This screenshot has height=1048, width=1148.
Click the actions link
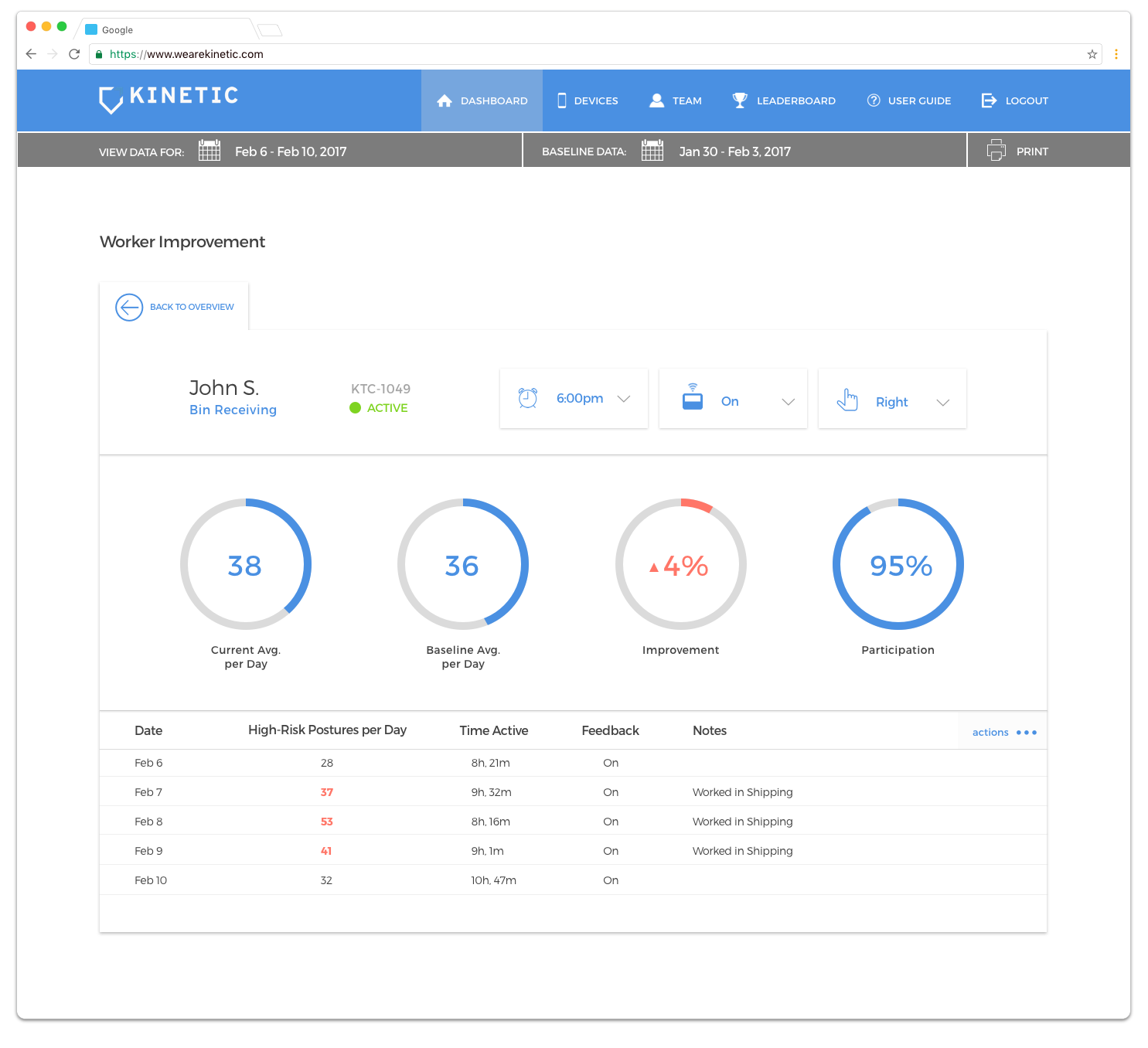click(x=990, y=732)
